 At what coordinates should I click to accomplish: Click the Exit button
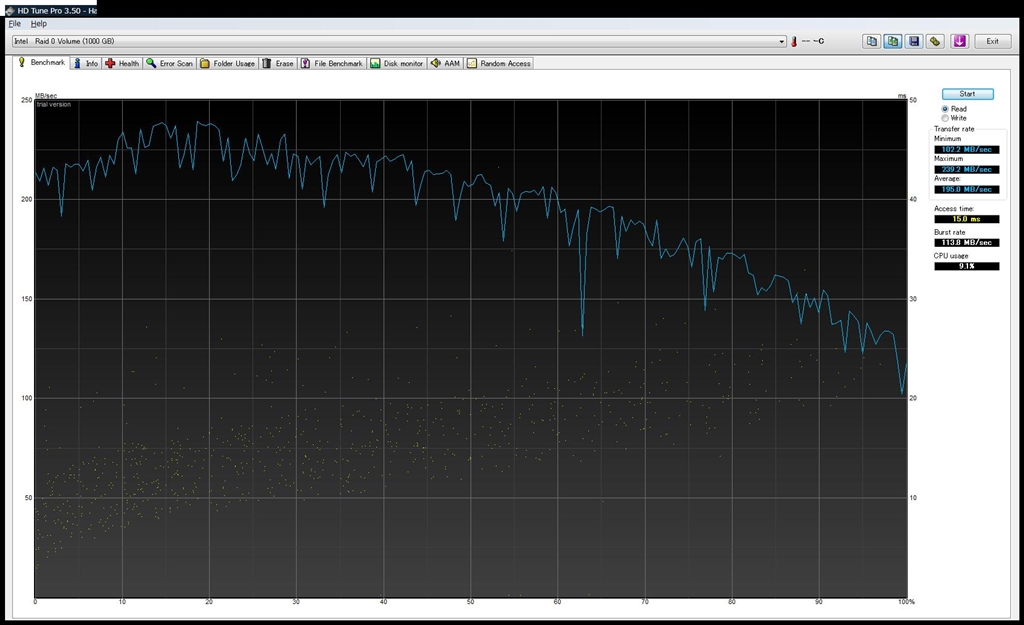(992, 41)
